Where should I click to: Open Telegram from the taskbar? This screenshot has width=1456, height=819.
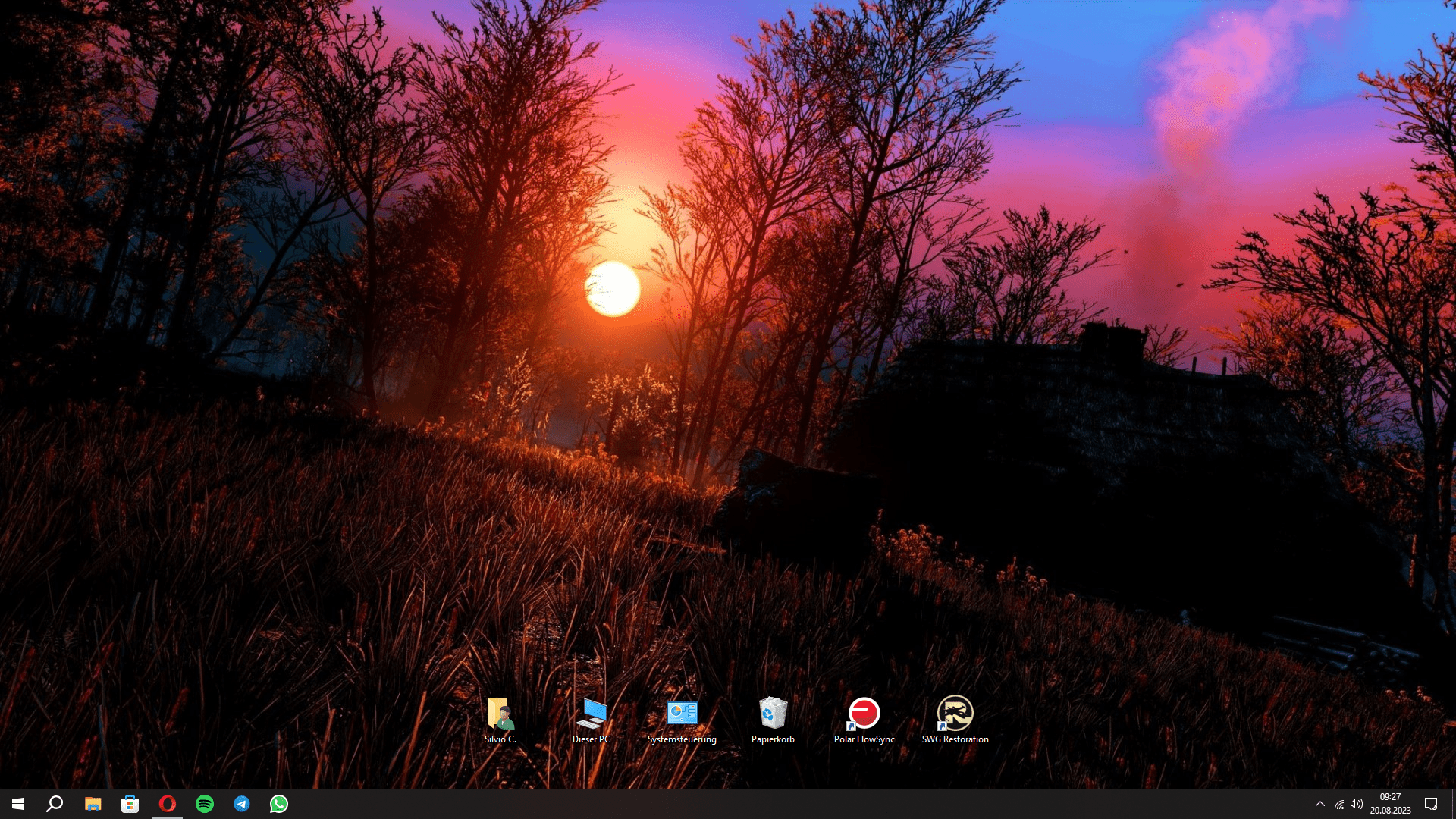pyautogui.click(x=241, y=804)
